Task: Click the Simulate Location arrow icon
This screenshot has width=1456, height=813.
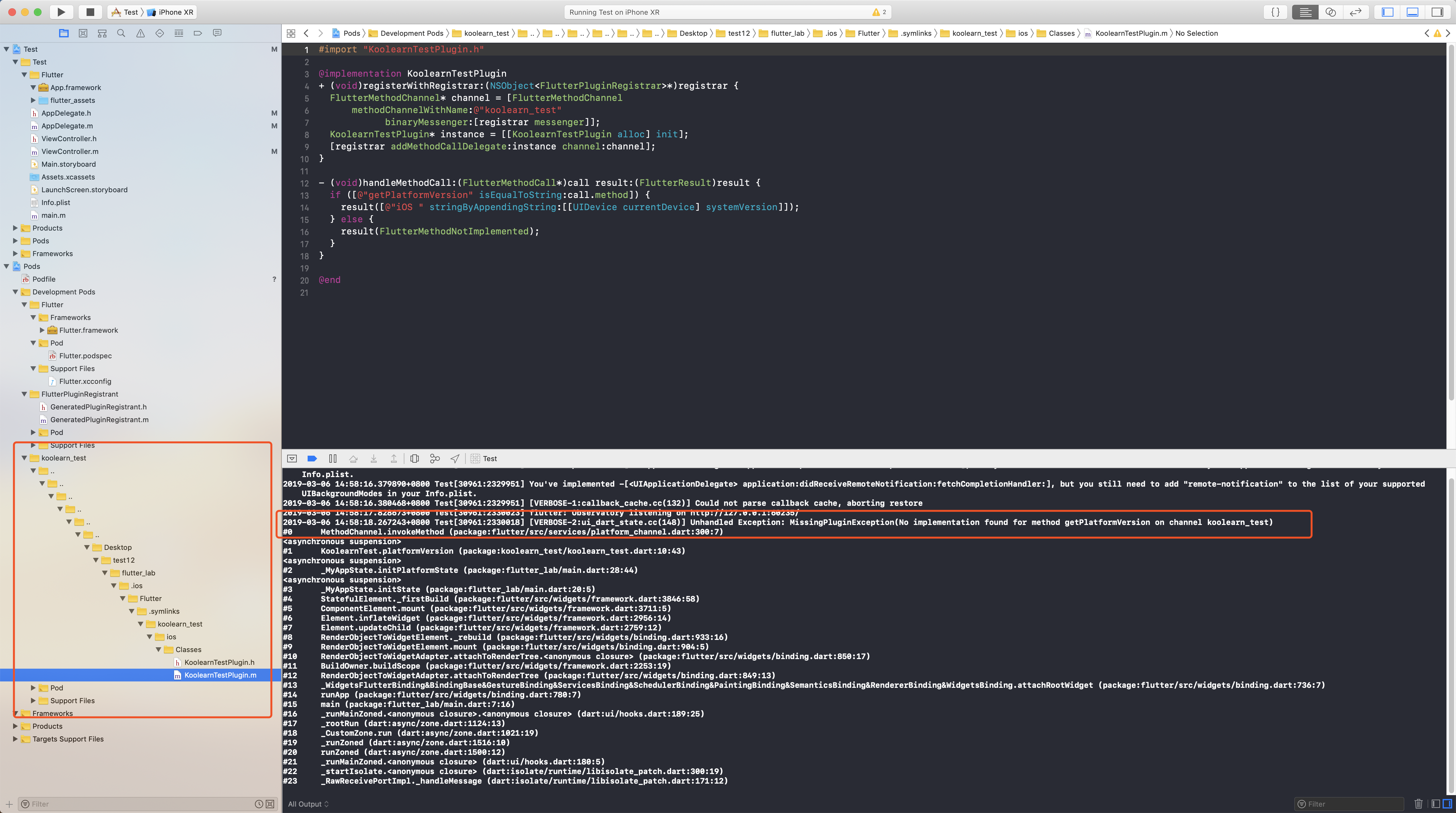Action: click(x=455, y=459)
